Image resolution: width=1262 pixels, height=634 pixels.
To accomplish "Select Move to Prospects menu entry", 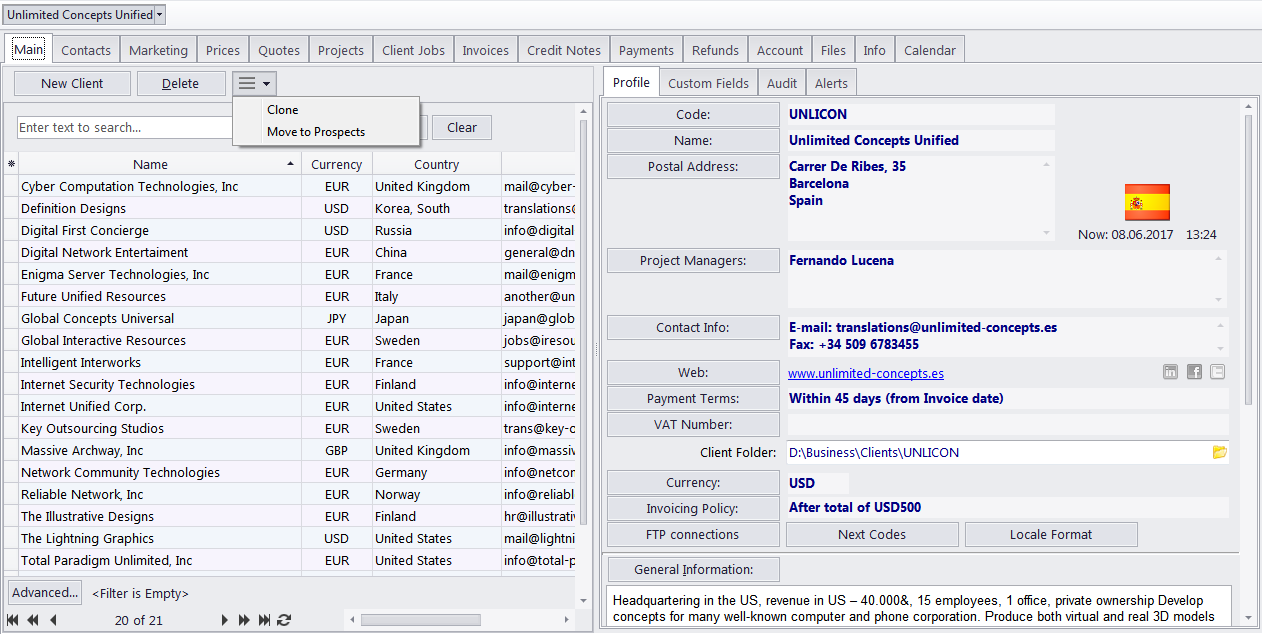I will [x=316, y=132].
